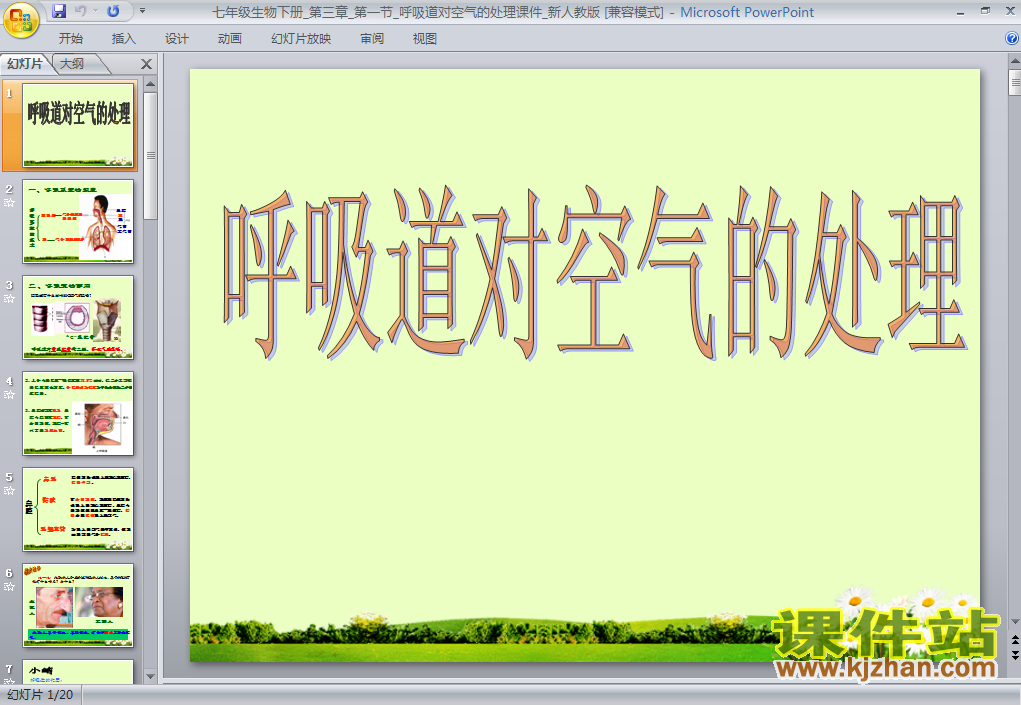This screenshot has width=1021, height=705.
Task: Open PowerPoint help via the question mark icon
Action: [1012, 38]
